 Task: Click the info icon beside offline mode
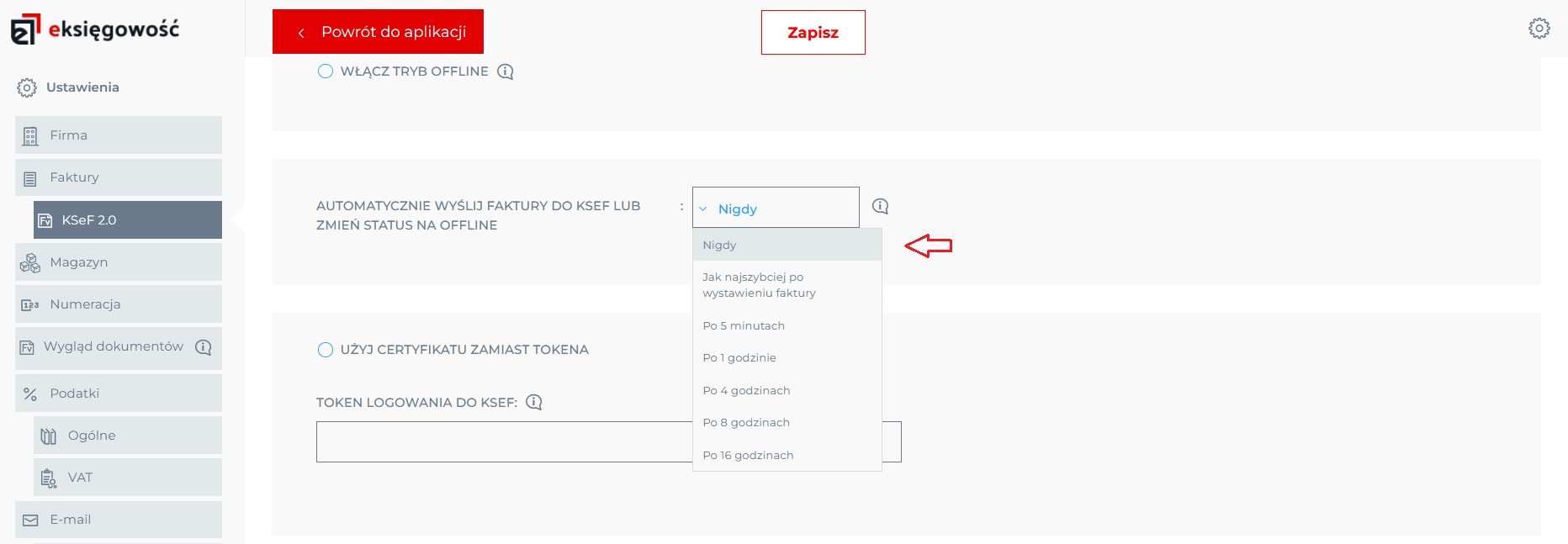(x=506, y=71)
